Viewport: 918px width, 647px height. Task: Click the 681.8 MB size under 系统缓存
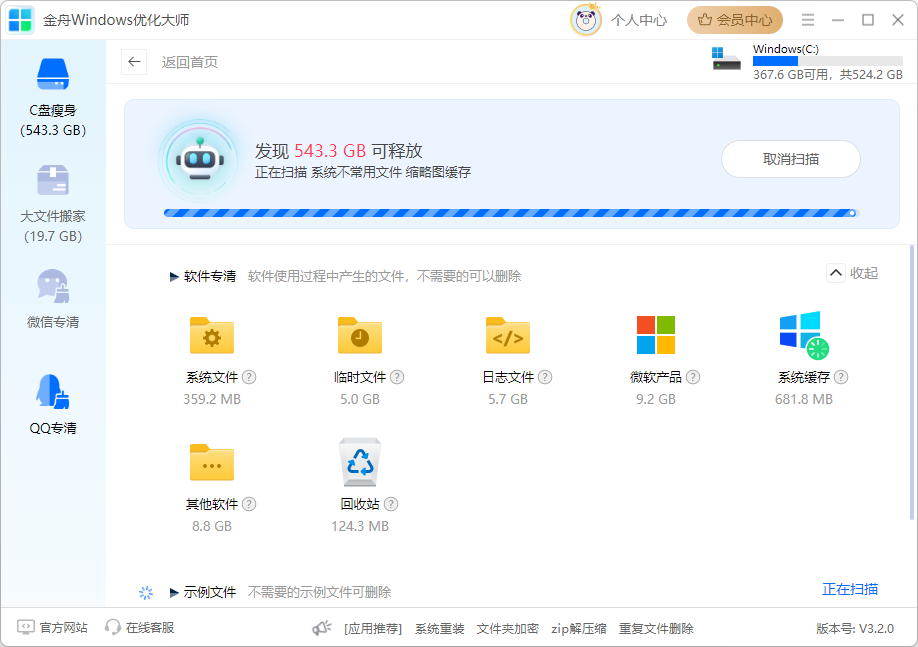804,399
